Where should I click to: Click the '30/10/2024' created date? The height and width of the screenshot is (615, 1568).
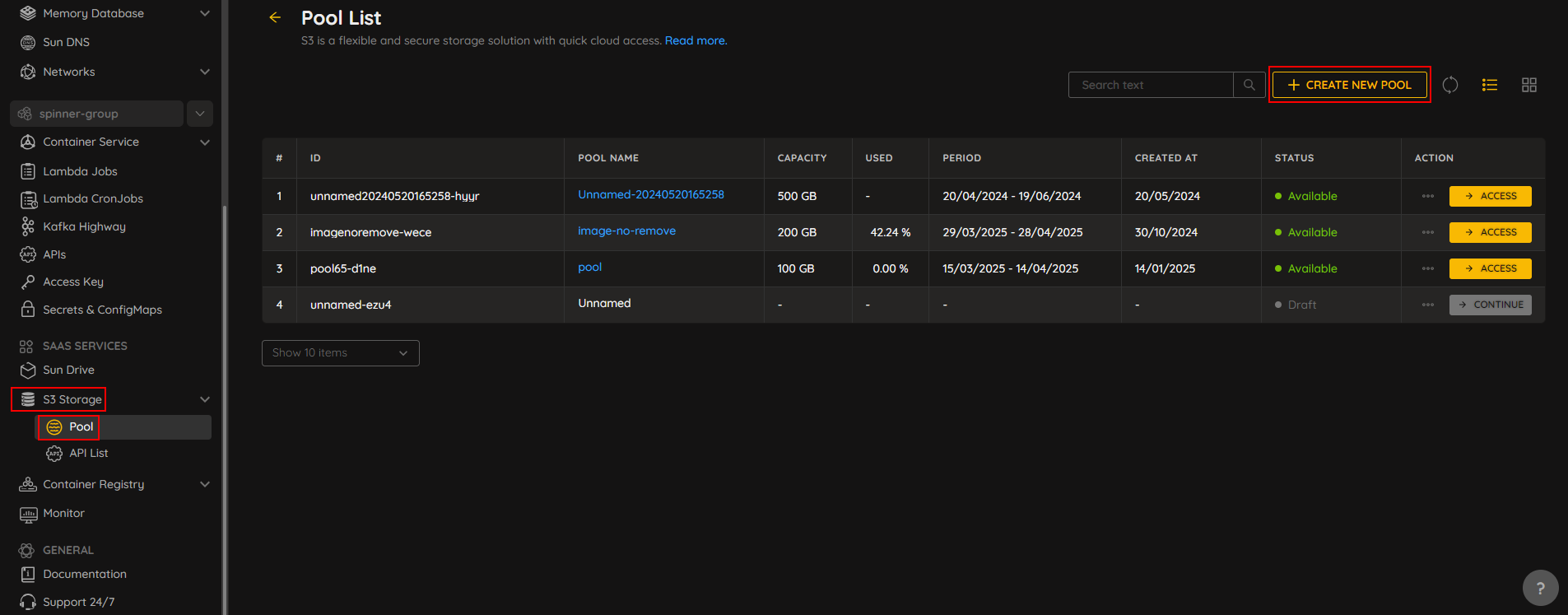1166,232
